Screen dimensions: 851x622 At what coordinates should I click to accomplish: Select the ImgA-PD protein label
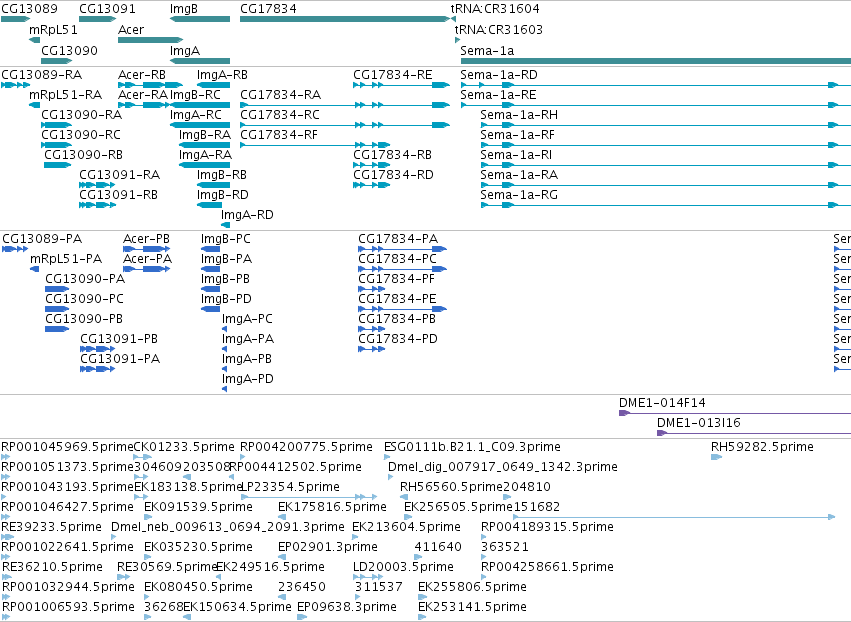pyautogui.click(x=247, y=379)
